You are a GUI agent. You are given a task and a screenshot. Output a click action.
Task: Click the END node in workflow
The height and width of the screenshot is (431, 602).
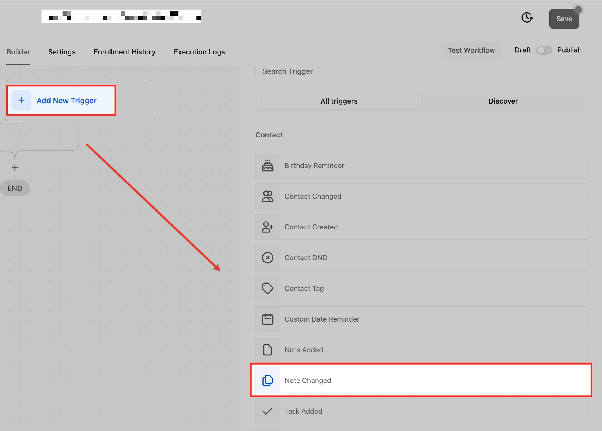point(15,188)
